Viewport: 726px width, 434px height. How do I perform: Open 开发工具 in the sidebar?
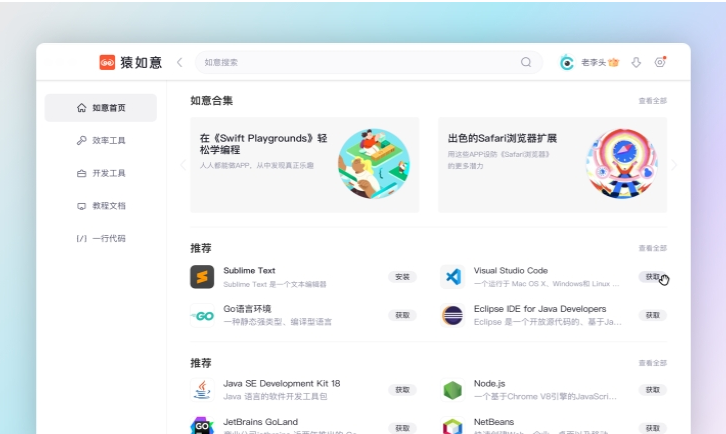point(100,173)
